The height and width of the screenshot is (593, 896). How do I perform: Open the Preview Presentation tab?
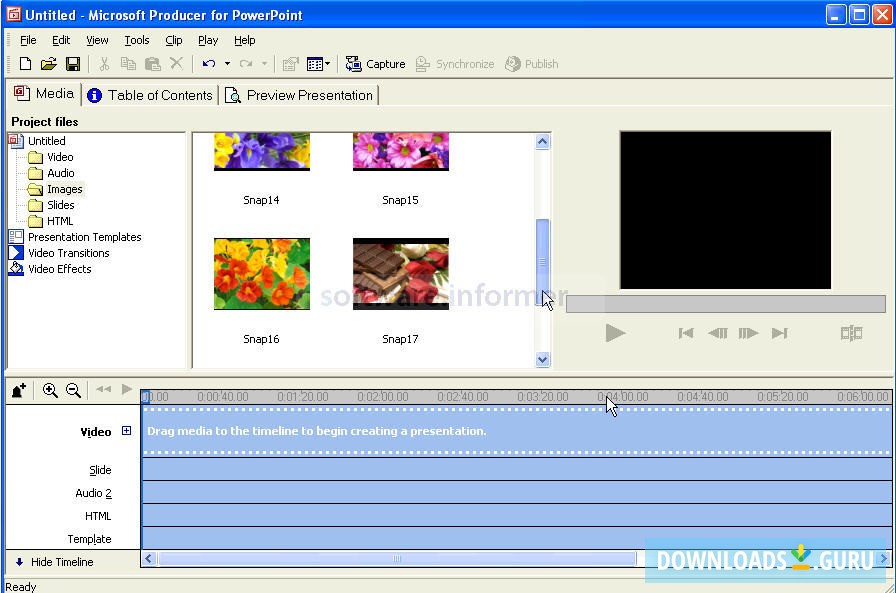point(299,94)
